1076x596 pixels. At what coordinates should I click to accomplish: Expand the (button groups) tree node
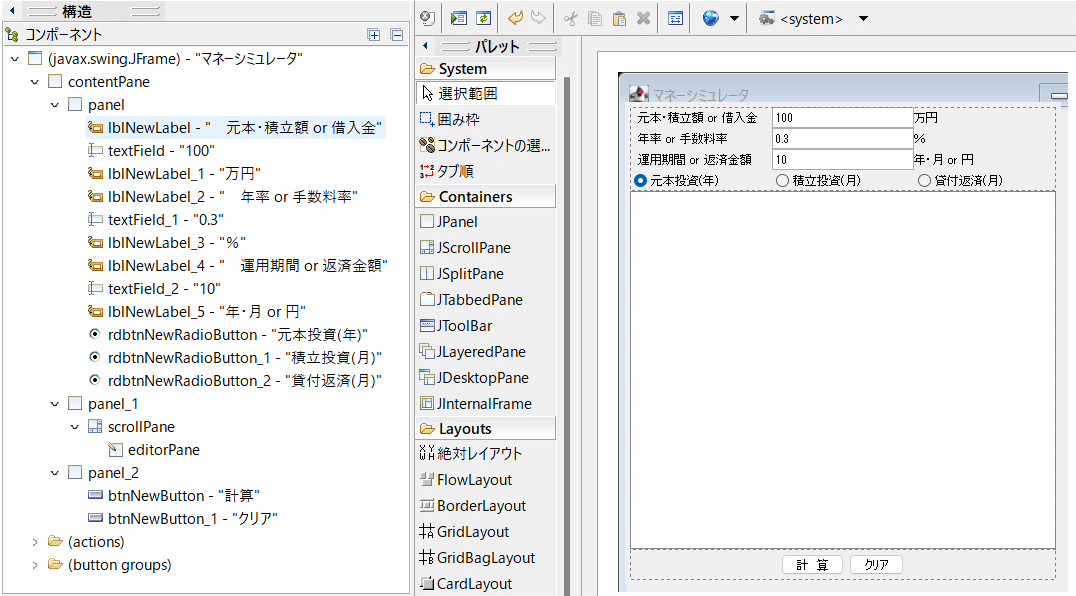[35, 565]
